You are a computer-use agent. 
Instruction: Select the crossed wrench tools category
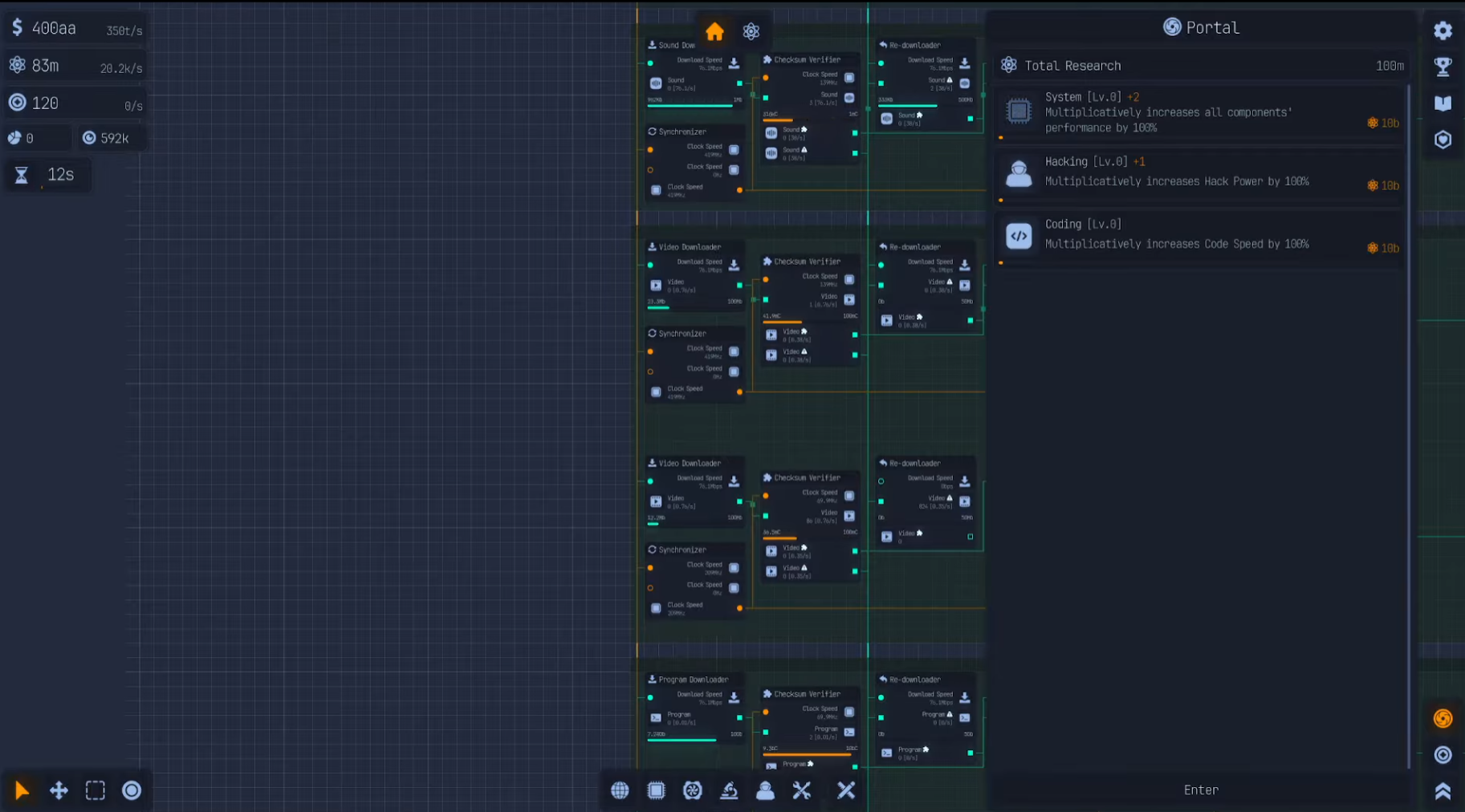click(x=801, y=790)
